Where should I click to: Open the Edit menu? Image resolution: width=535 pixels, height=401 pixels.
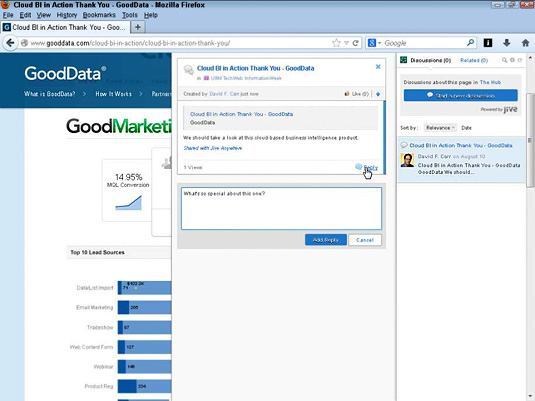pos(25,15)
